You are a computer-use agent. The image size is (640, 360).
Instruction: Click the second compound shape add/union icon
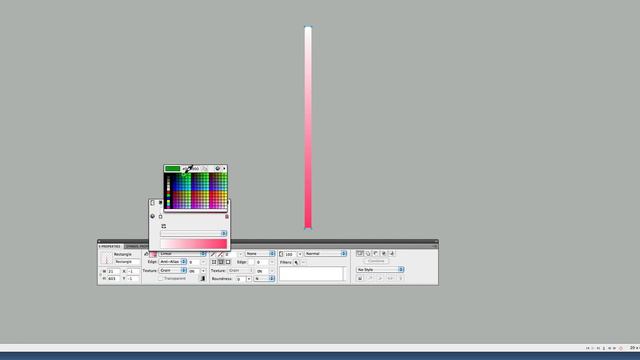coord(368,253)
